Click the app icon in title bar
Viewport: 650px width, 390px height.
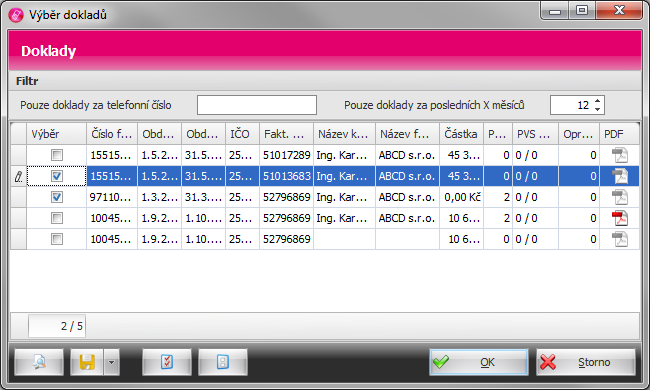click(16, 15)
